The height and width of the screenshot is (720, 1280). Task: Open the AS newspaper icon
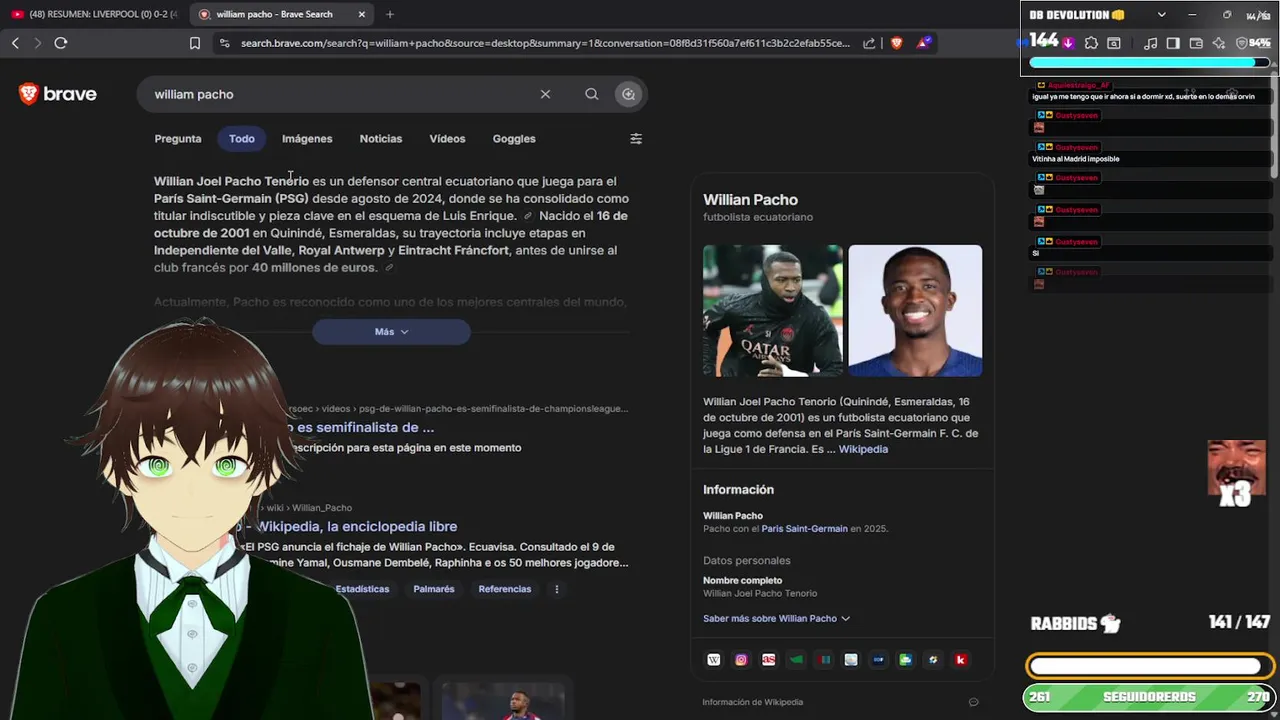coord(768,660)
